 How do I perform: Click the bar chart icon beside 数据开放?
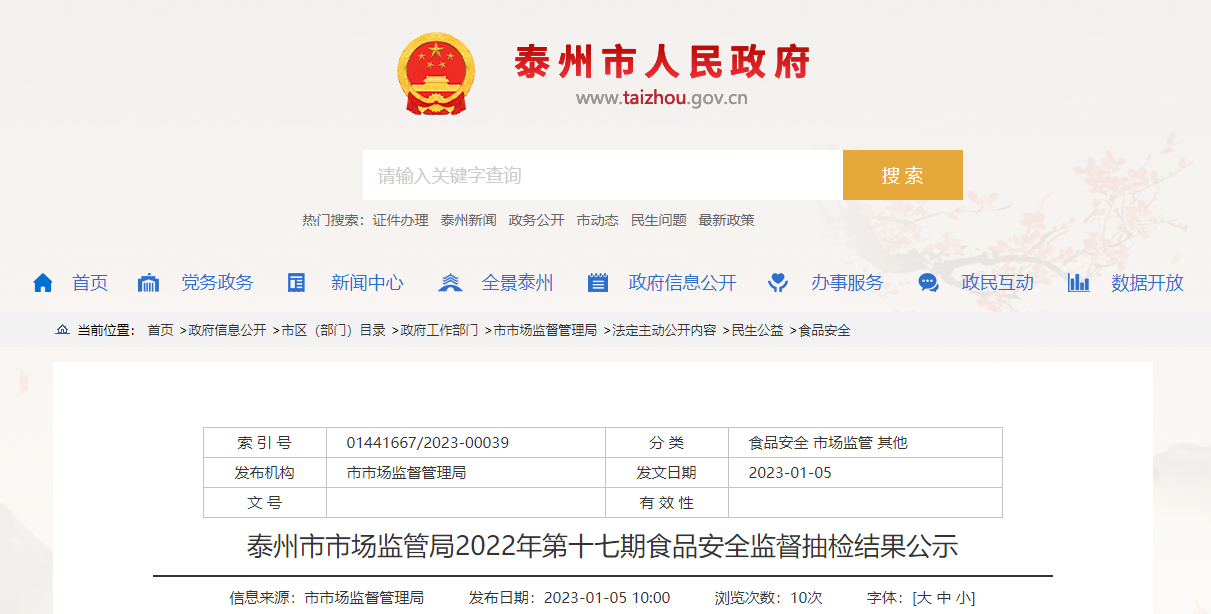[x=1078, y=283]
